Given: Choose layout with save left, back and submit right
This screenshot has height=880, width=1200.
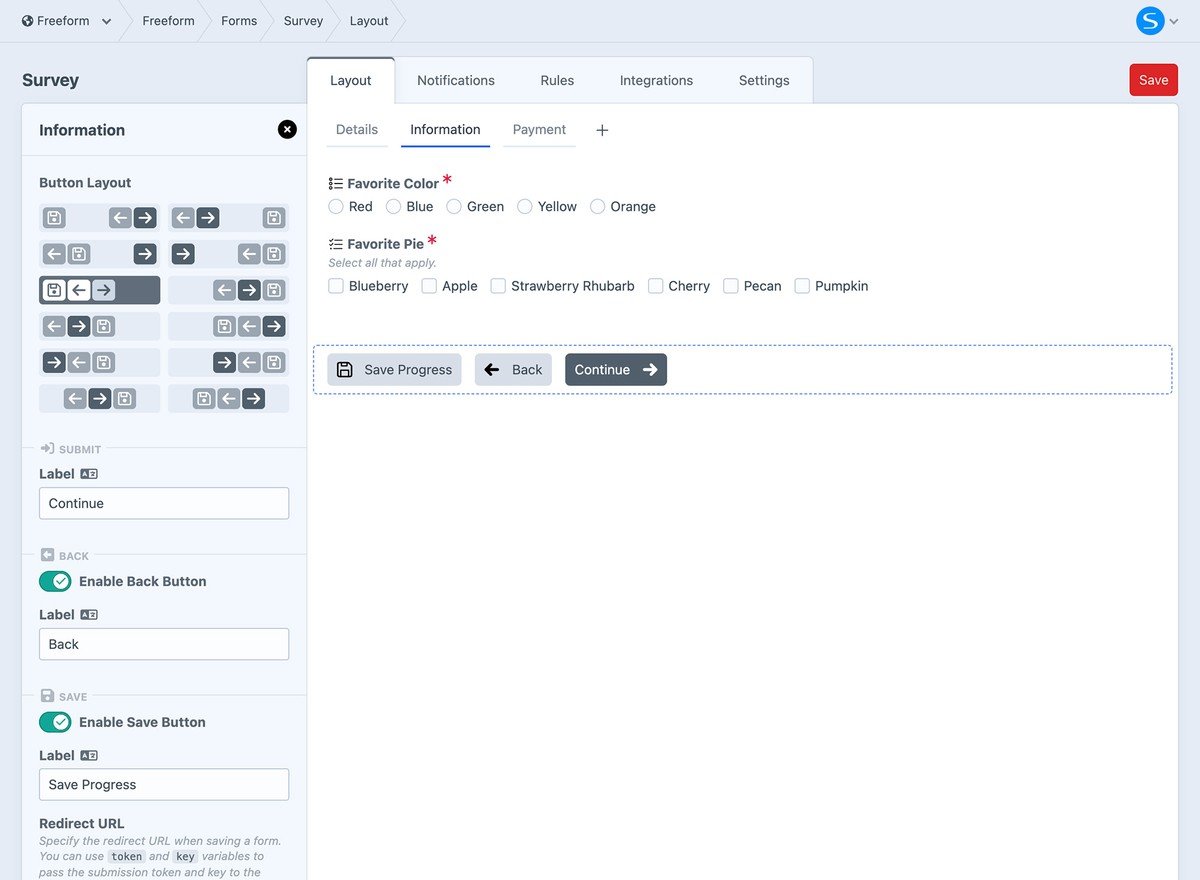Looking at the screenshot, I should coord(100,218).
